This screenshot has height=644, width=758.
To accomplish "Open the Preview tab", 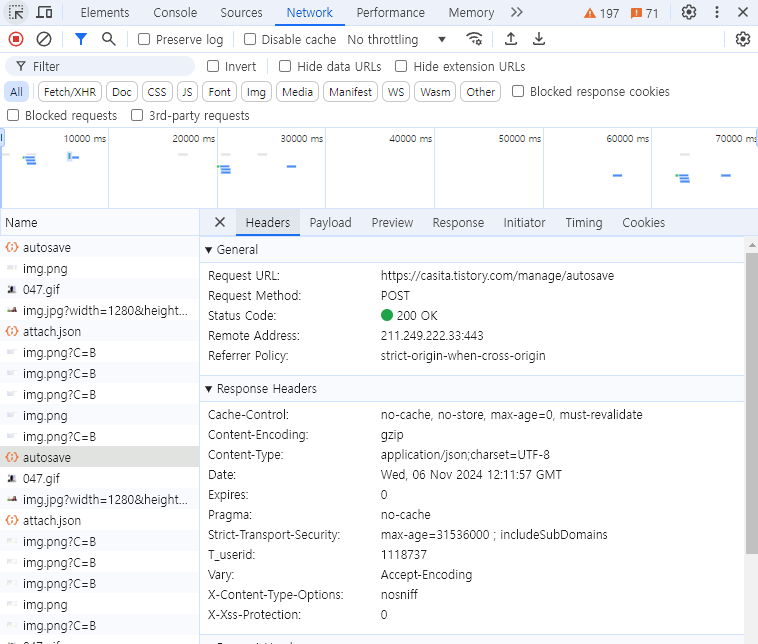I will point(392,222).
